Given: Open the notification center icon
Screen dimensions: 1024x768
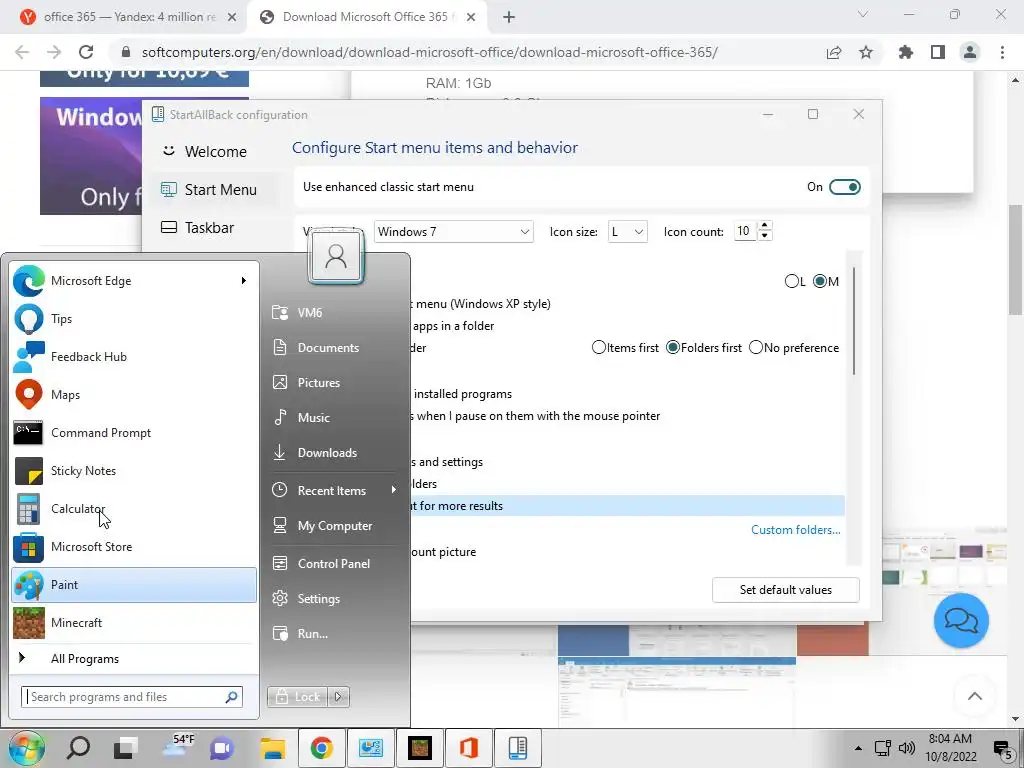Looking at the screenshot, I should coord(1002,748).
